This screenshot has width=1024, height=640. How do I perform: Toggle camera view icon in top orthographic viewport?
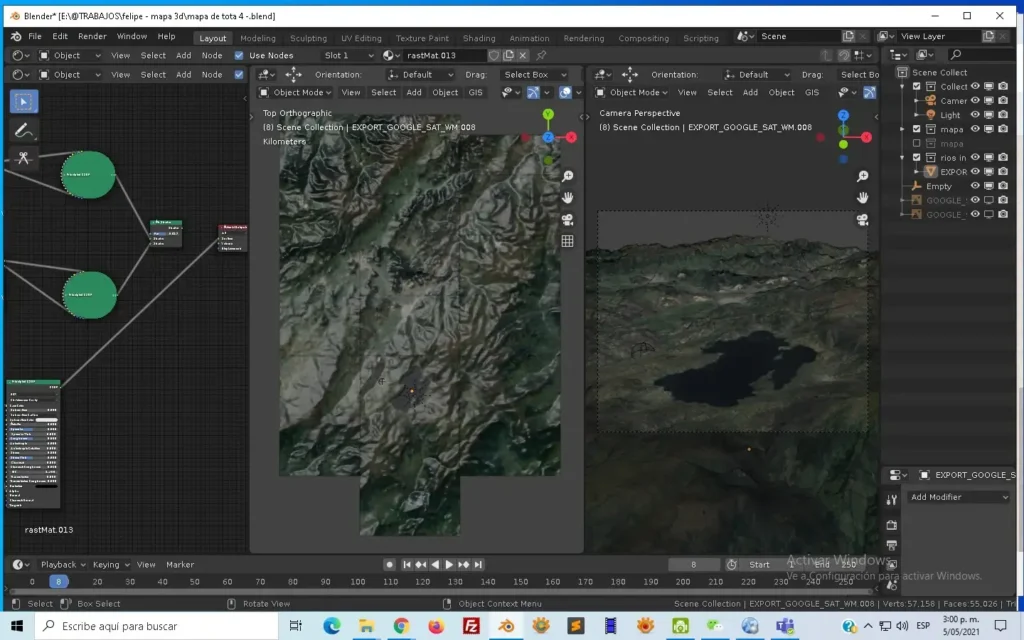click(x=567, y=220)
